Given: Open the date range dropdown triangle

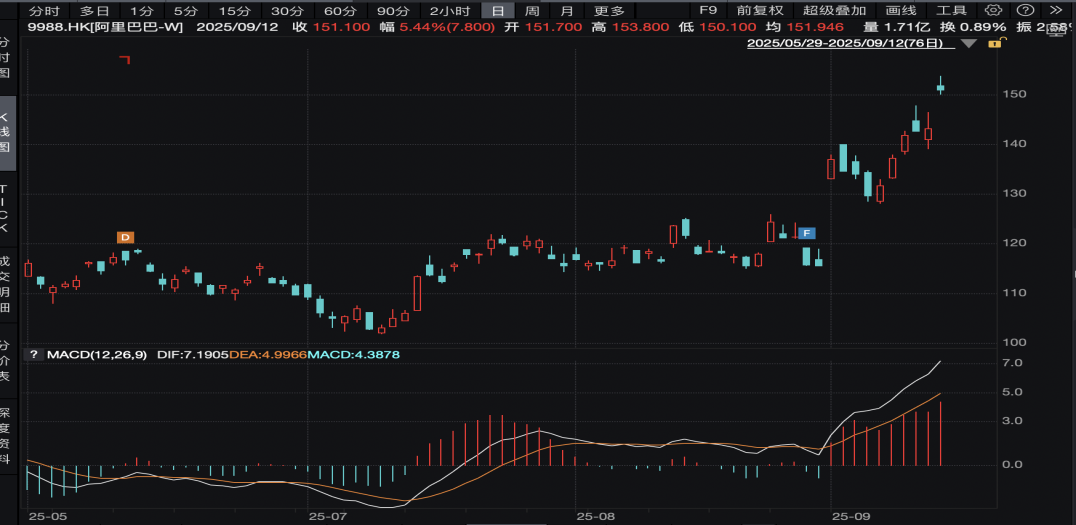Looking at the screenshot, I should coord(968,43).
